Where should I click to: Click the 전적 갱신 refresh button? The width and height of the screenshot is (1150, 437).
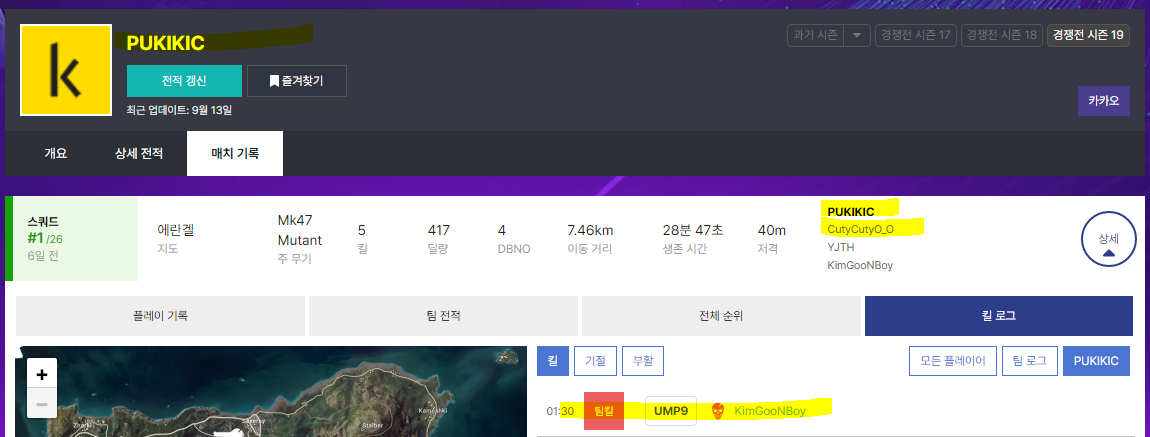click(184, 81)
